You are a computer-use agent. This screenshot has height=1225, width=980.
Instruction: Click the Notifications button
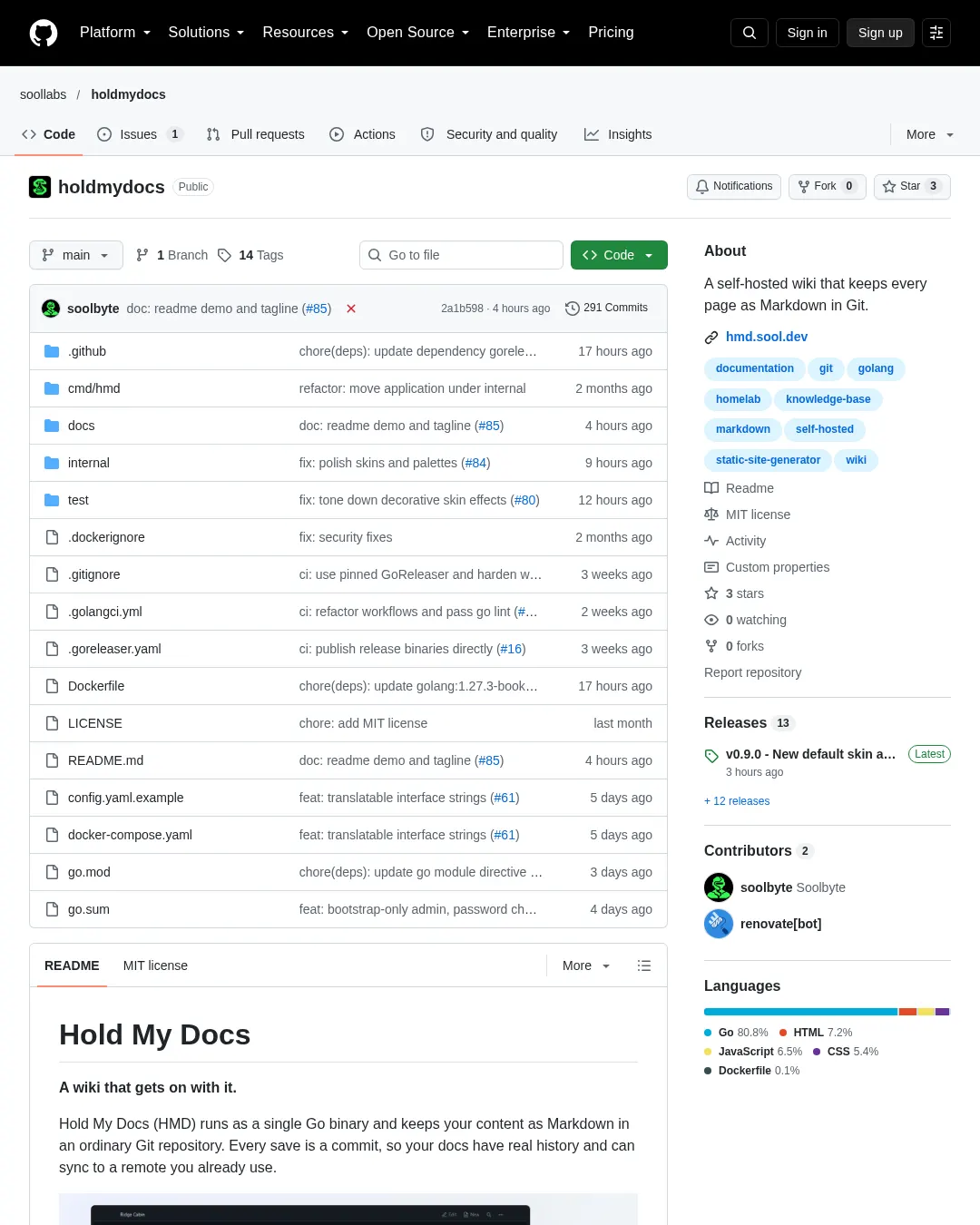click(x=734, y=187)
